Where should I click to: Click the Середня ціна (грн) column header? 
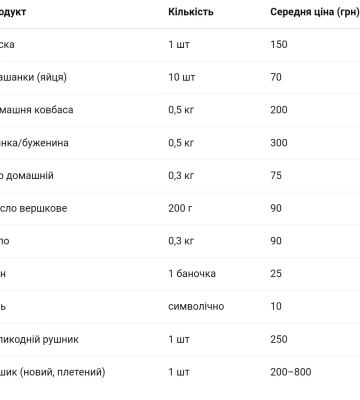(315, 12)
